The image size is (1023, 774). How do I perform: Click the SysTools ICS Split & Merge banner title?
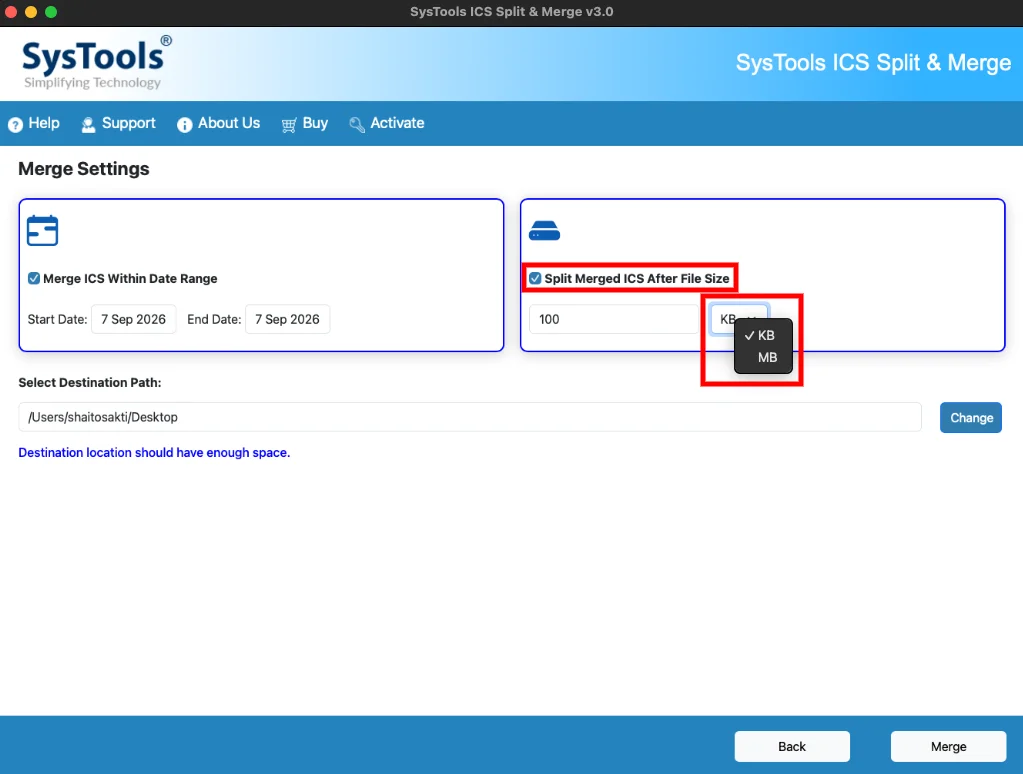pyautogui.click(x=874, y=63)
